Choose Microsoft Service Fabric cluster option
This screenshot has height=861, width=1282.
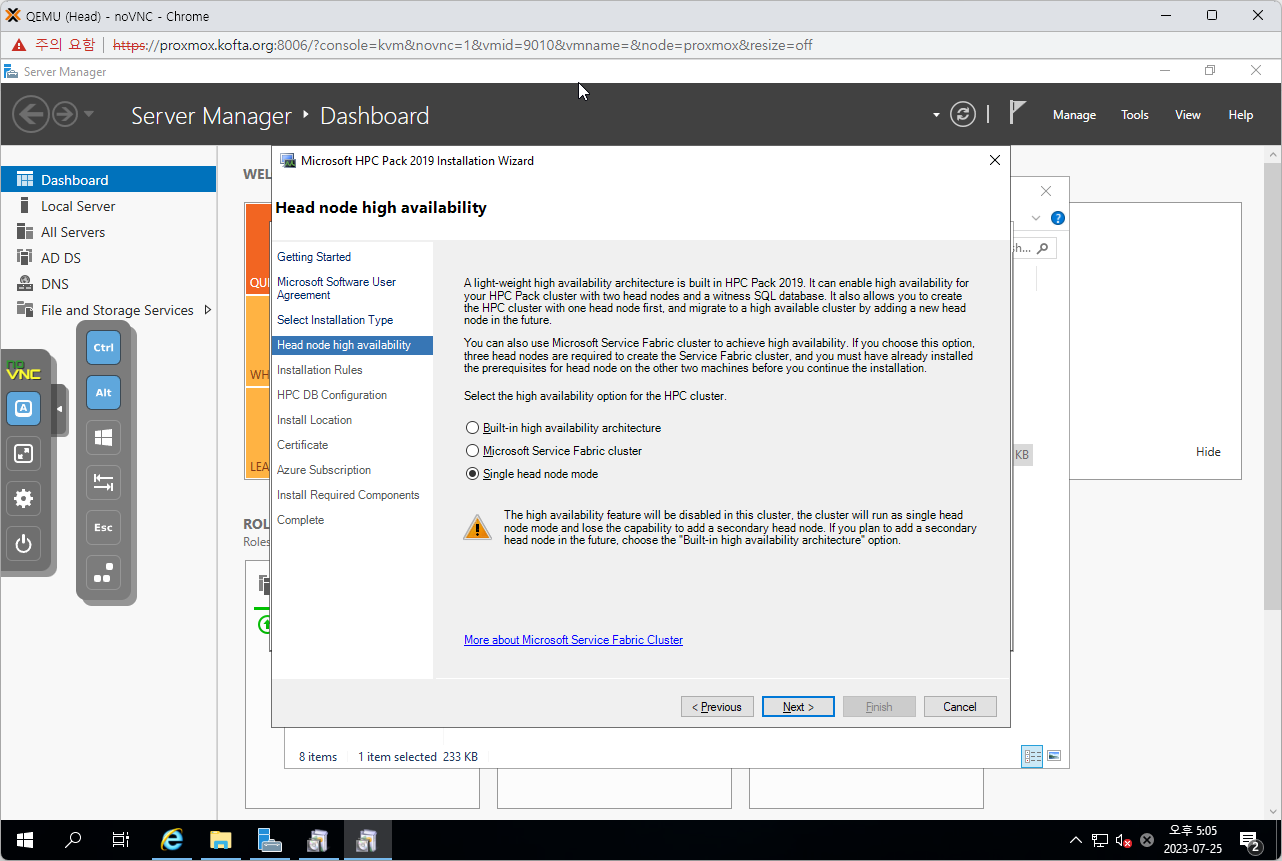pos(473,451)
